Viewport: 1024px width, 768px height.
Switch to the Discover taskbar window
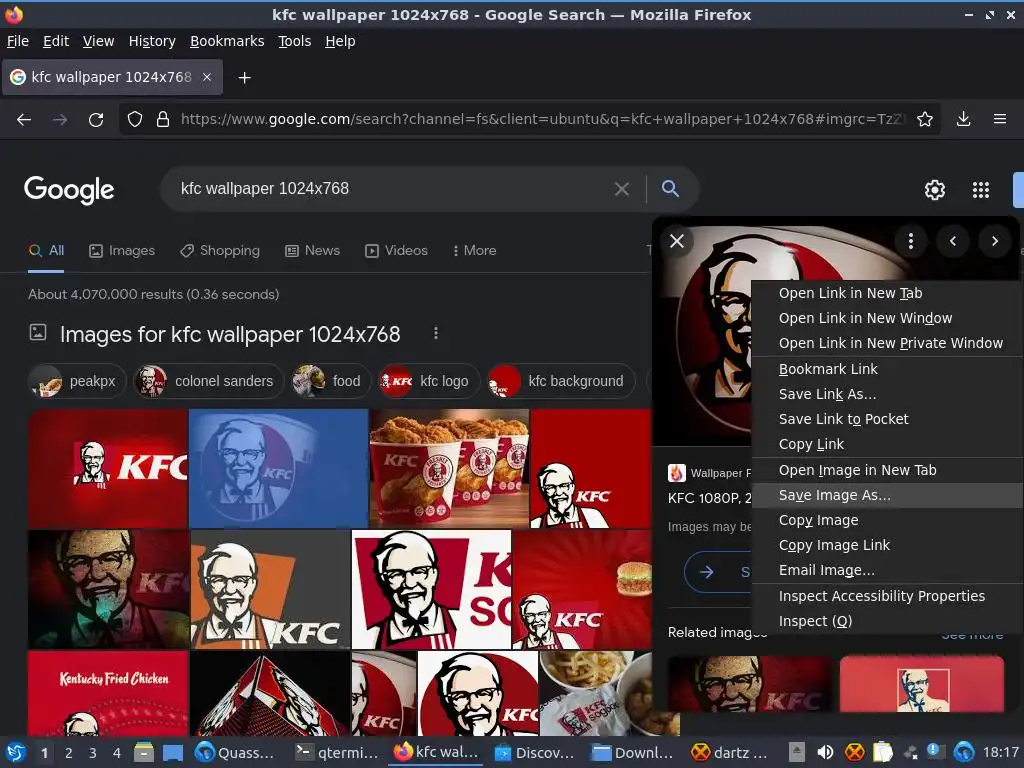[x=536, y=753]
